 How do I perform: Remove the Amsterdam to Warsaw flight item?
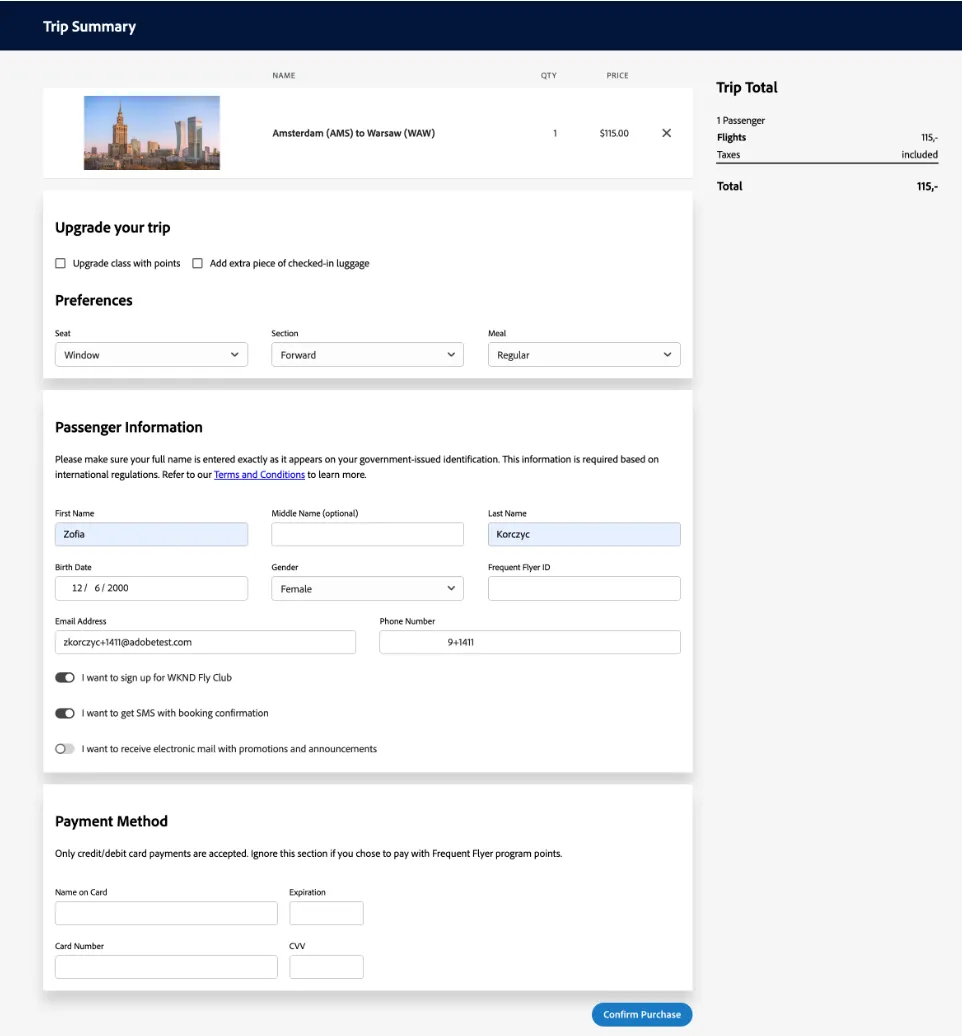[x=666, y=133]
